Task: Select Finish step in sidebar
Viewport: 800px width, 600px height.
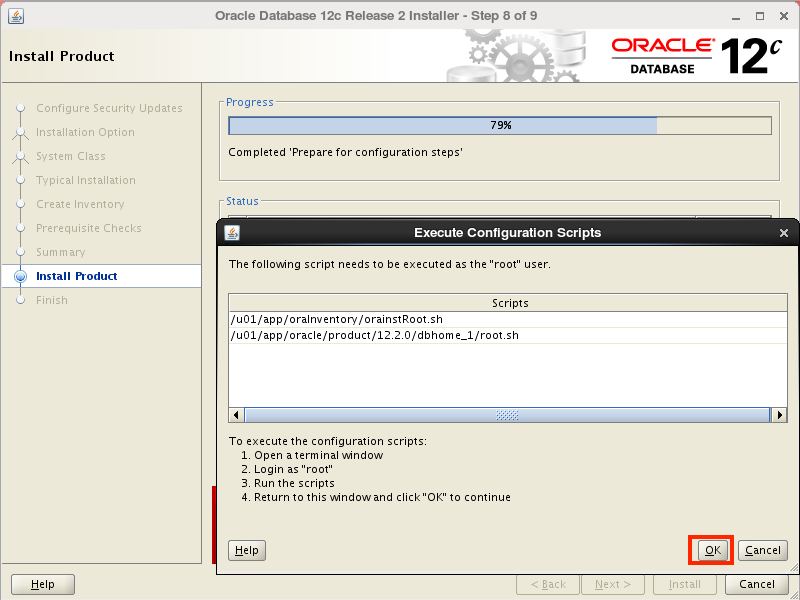Action: coord(52,300)
